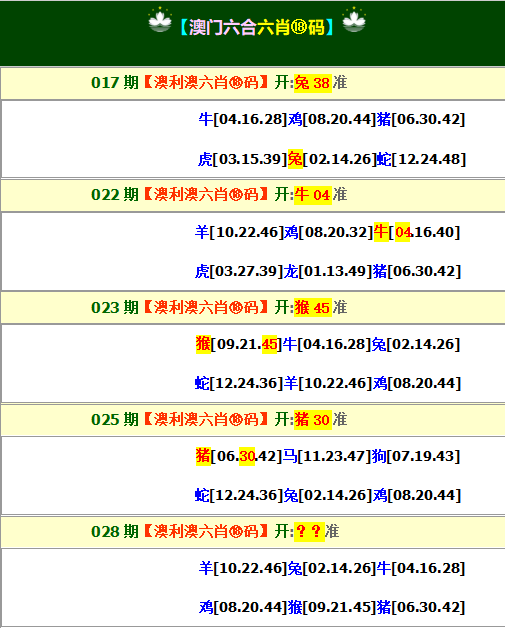Click highlighted 牛[04.16.40] entry
505x628 pixels.
click(417, 232)
